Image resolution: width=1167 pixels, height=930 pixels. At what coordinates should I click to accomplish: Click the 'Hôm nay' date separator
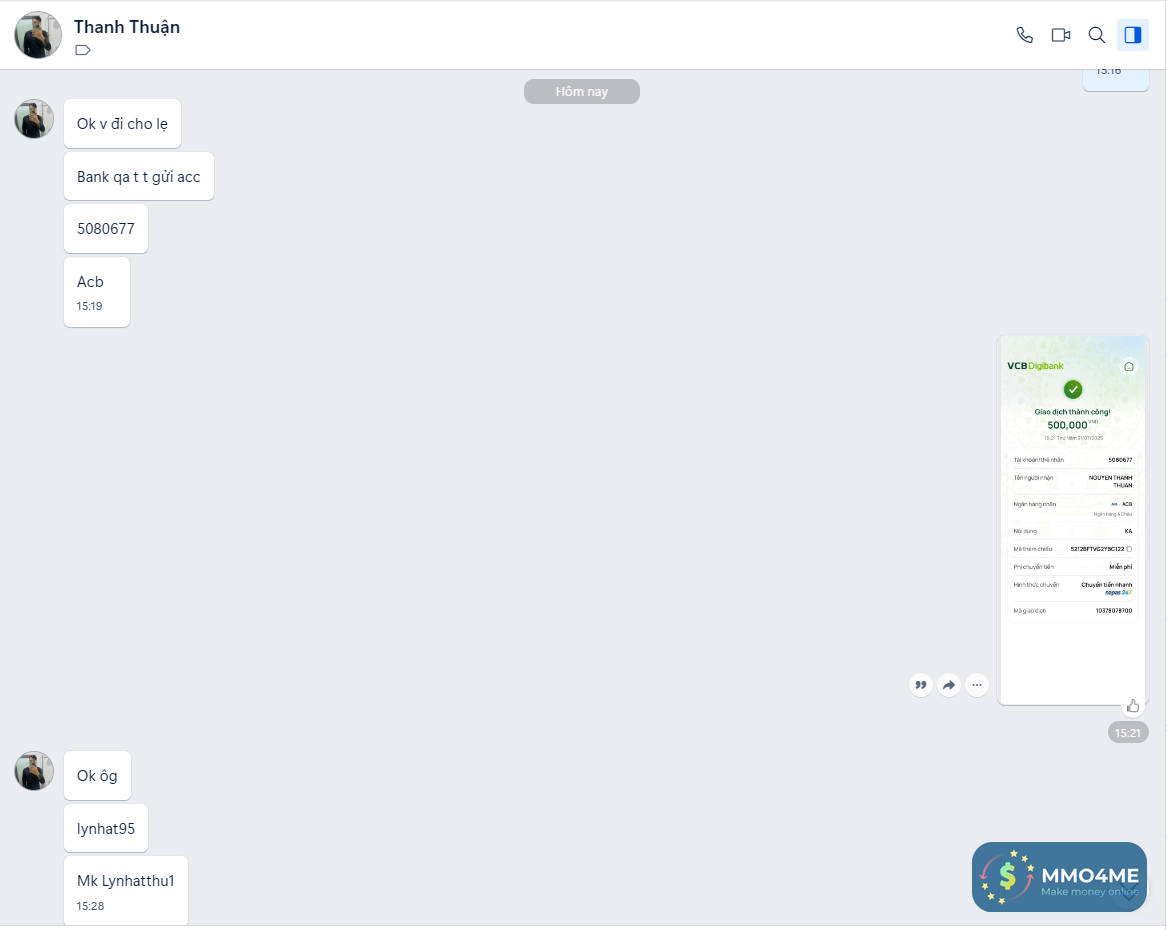tap(581, 92)
